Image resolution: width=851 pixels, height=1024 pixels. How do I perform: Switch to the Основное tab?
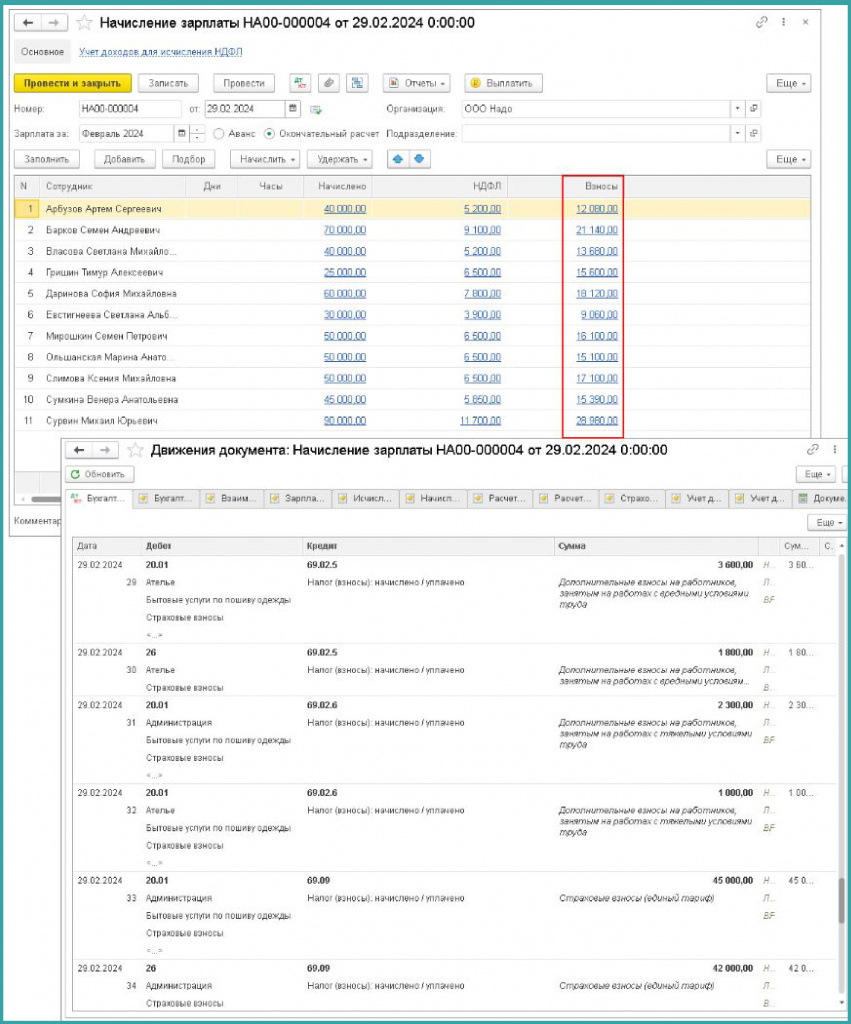[42, 52]
